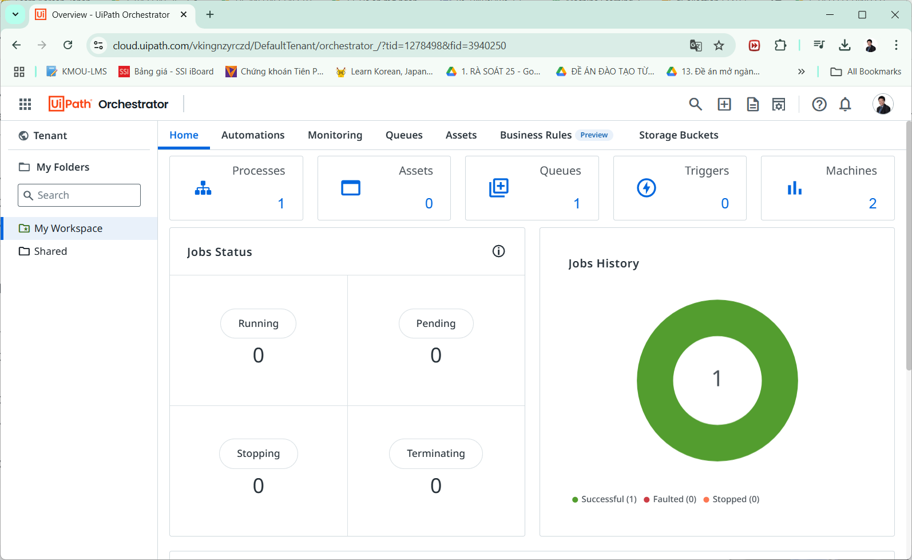Image resolution: width=912 pixels, height=560 pixels.
Task: Click the Assets card icon
Action: pyautogui.click(x=351, y=188)
